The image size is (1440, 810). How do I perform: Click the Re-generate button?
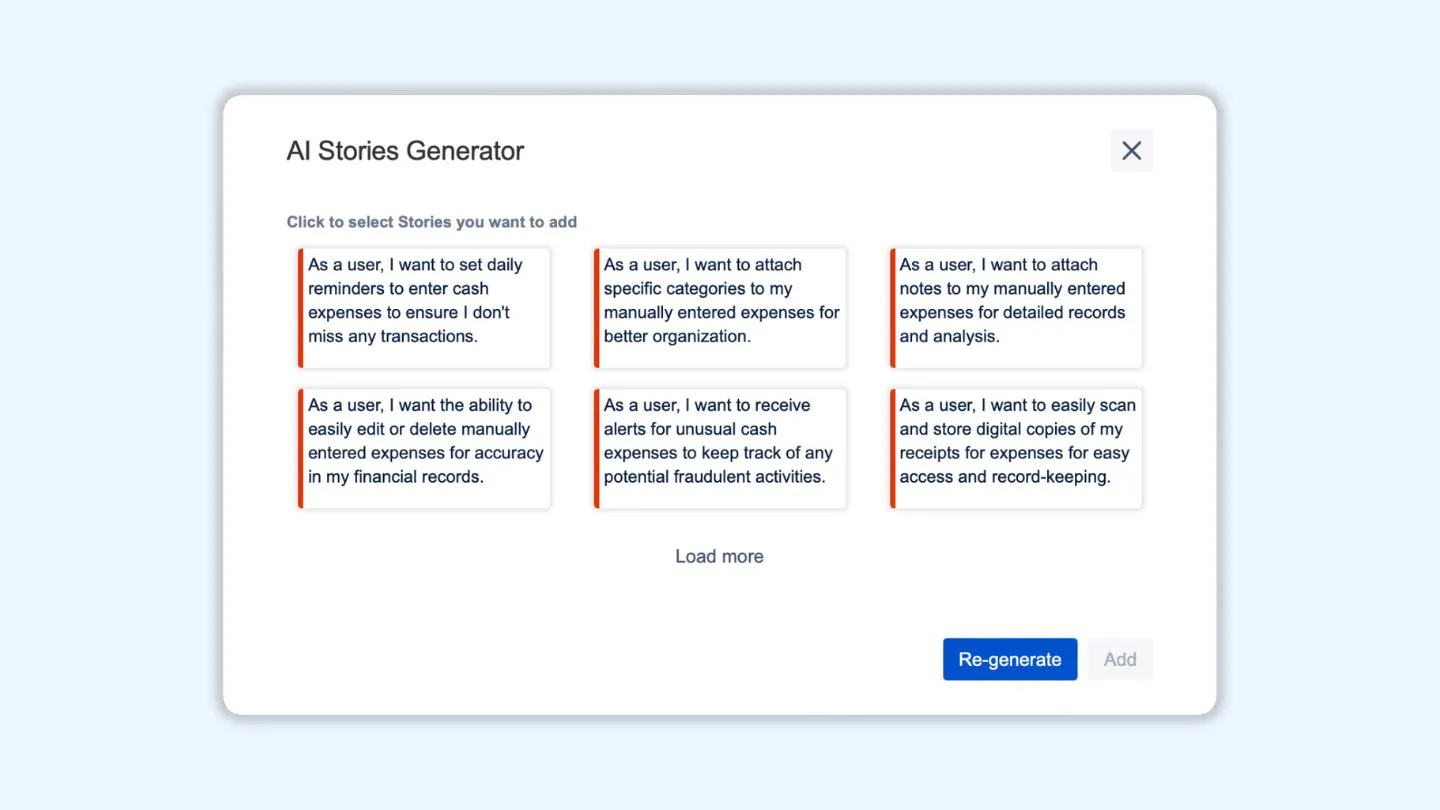[x=1010, y=659]
